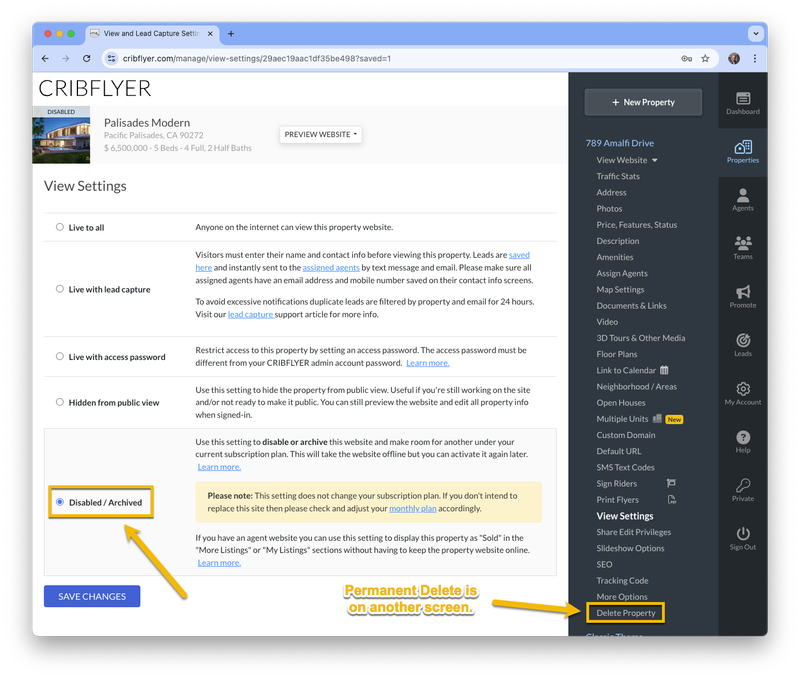Expand the View Website menu arrow

click(655, 160)
